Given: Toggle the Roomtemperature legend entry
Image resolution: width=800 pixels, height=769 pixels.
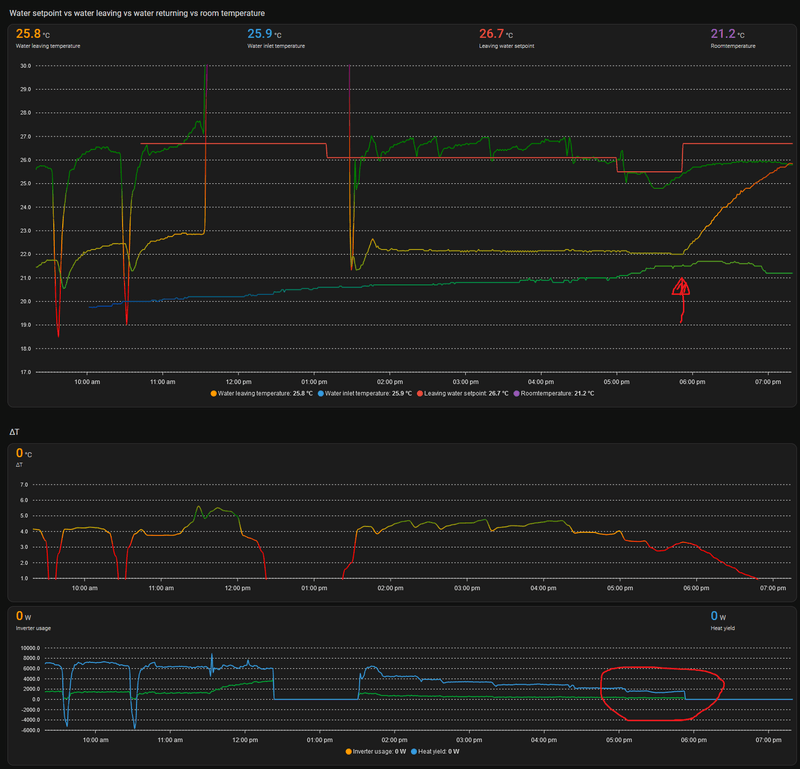Looking at the screenshot, I should (554, 393).
